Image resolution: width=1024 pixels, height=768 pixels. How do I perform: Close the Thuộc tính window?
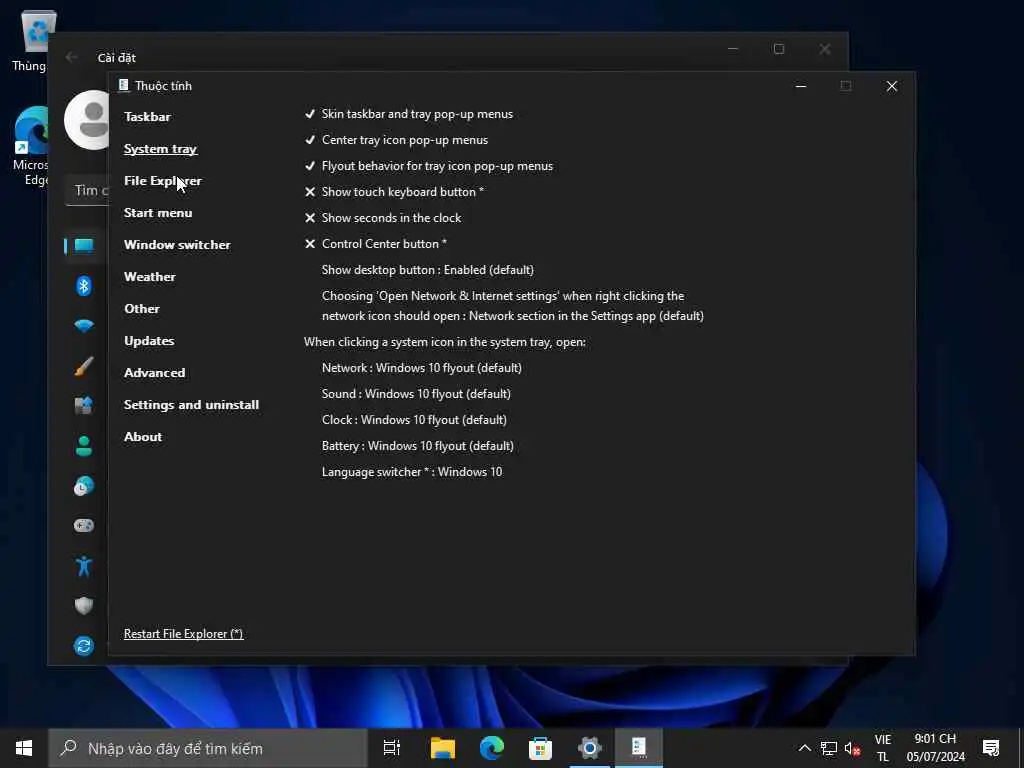tap(891, 86)
